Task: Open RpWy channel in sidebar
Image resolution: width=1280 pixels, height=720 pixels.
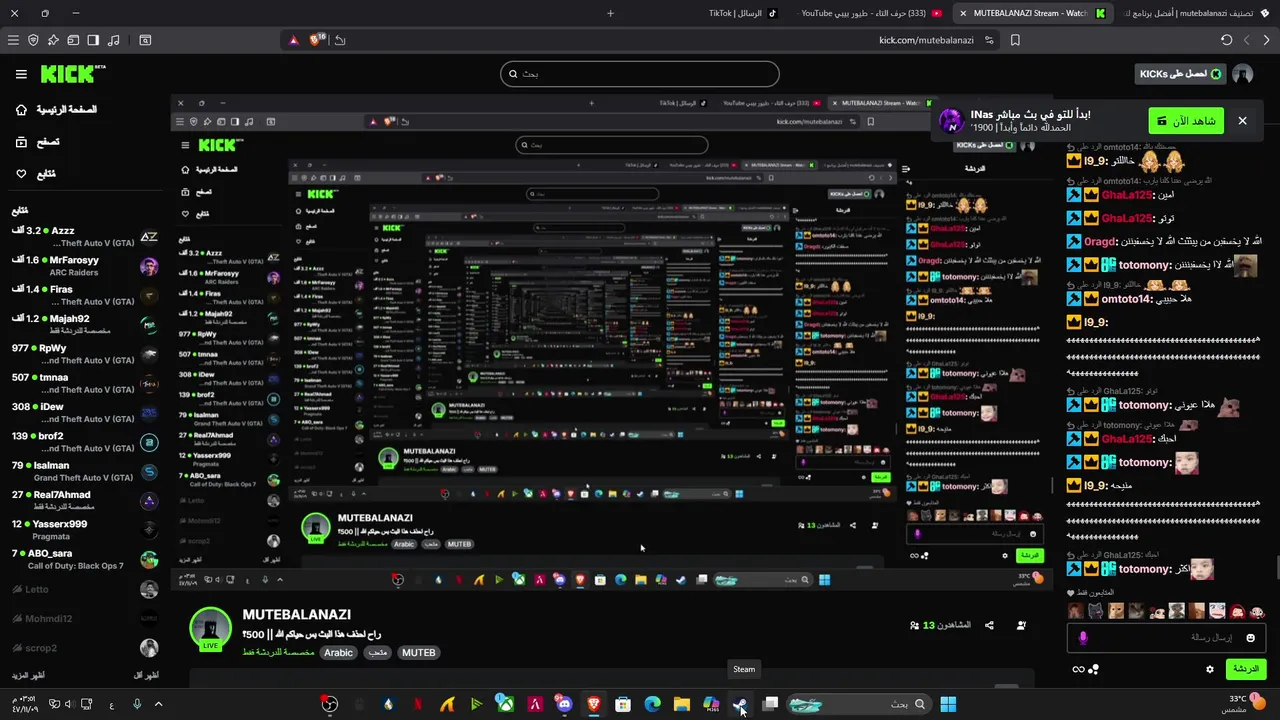Action: 85,354
